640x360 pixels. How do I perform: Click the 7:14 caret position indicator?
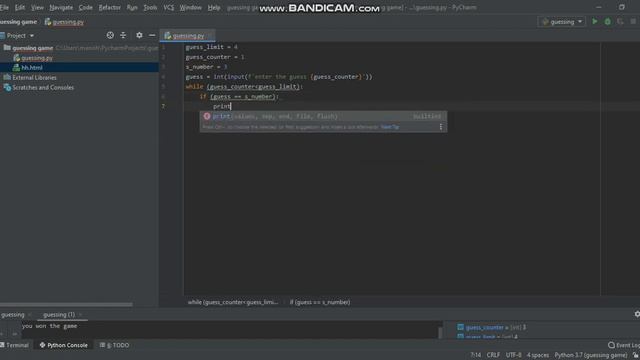pyautogui.click(x=476, y=355)
